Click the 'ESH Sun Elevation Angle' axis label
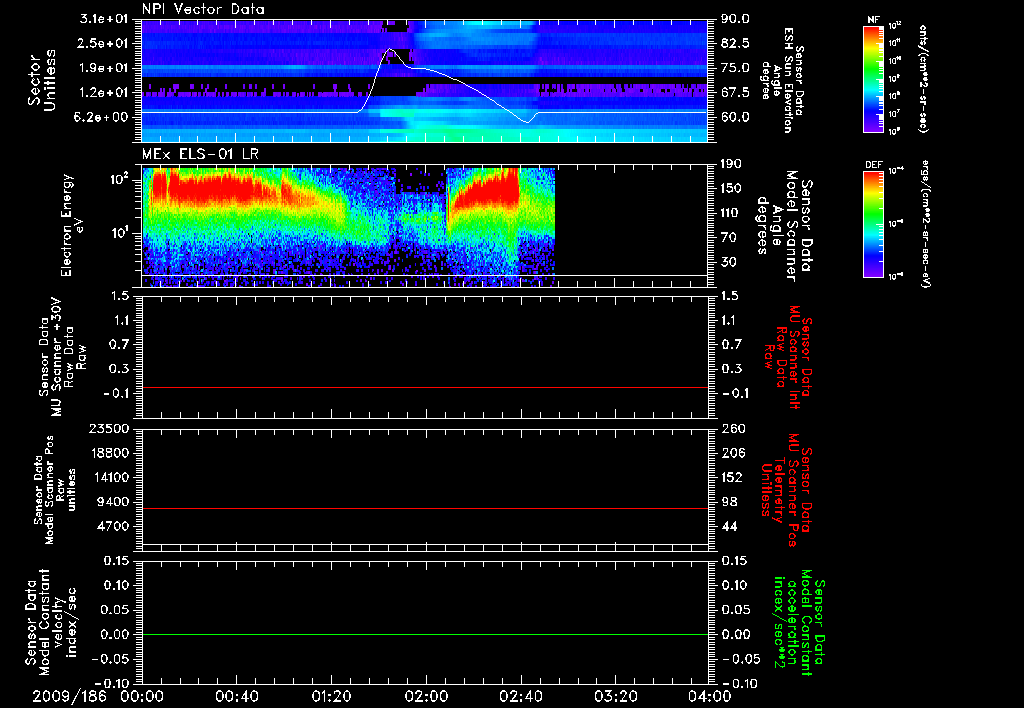The image size is (1024, 708). [x=782, y=80]
